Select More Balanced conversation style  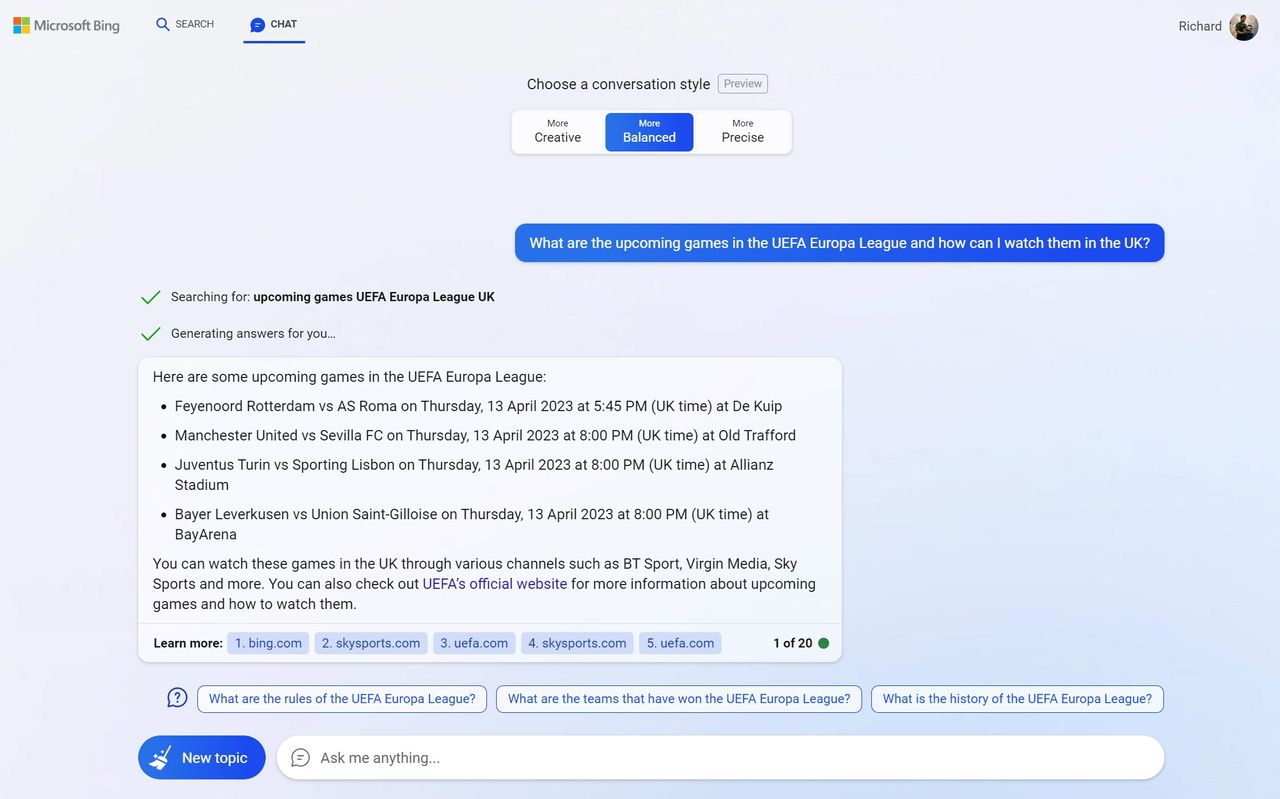[x=649, y=132]
